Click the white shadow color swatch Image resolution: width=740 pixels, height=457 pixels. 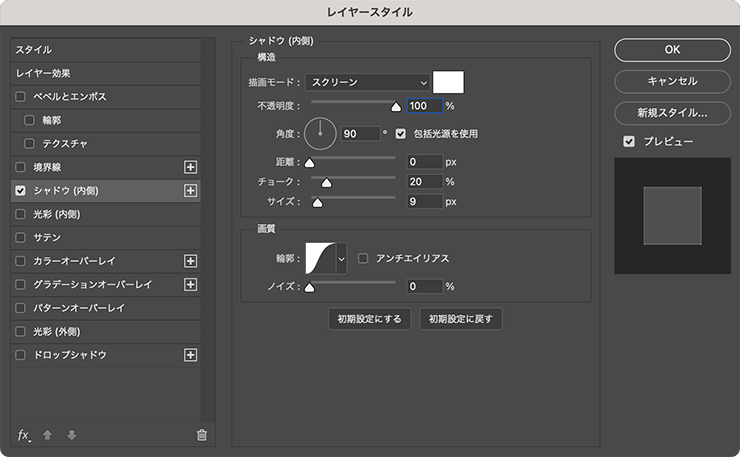[x=449, y=82]
